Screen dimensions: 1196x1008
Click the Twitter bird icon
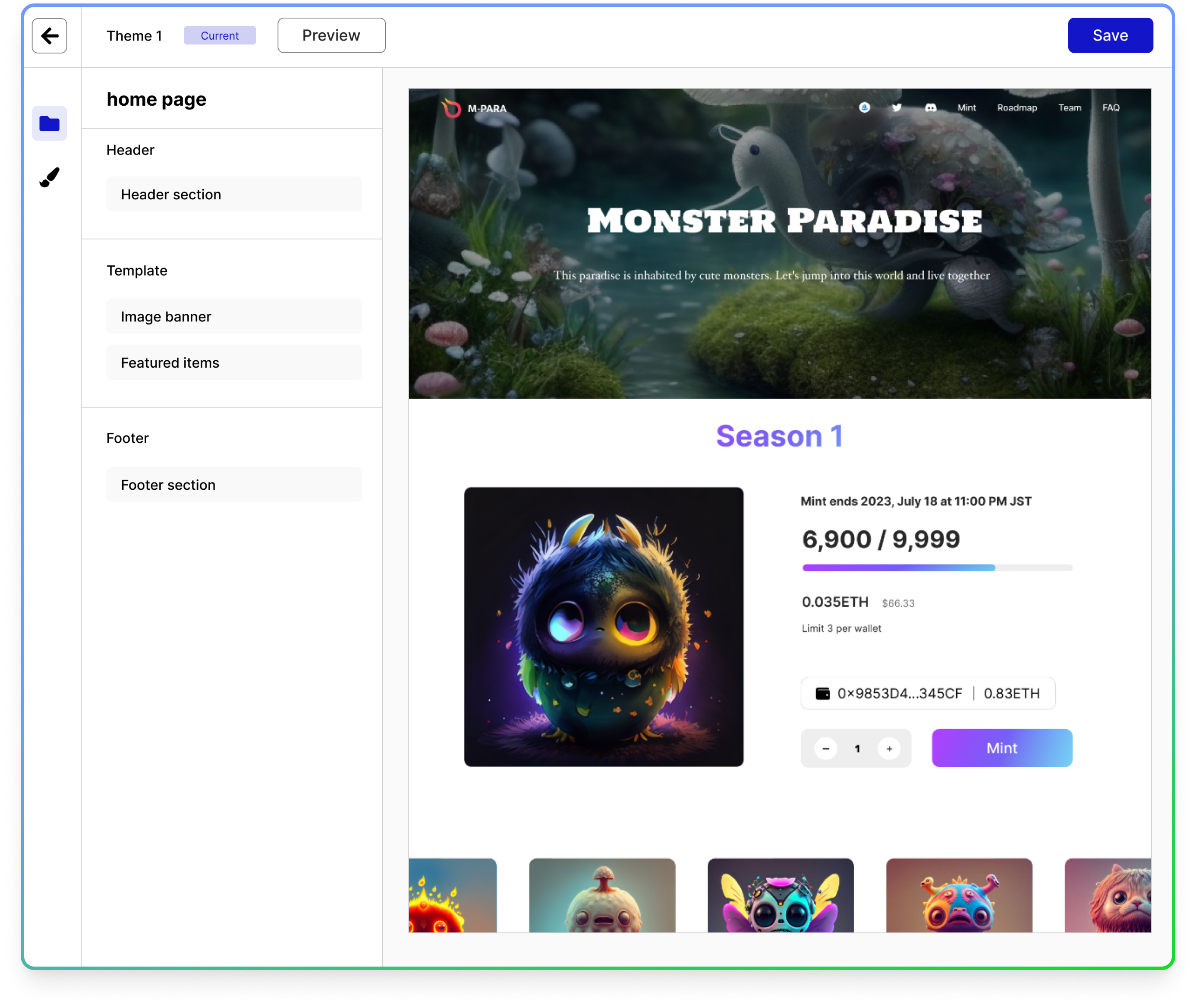coord(897,107)
